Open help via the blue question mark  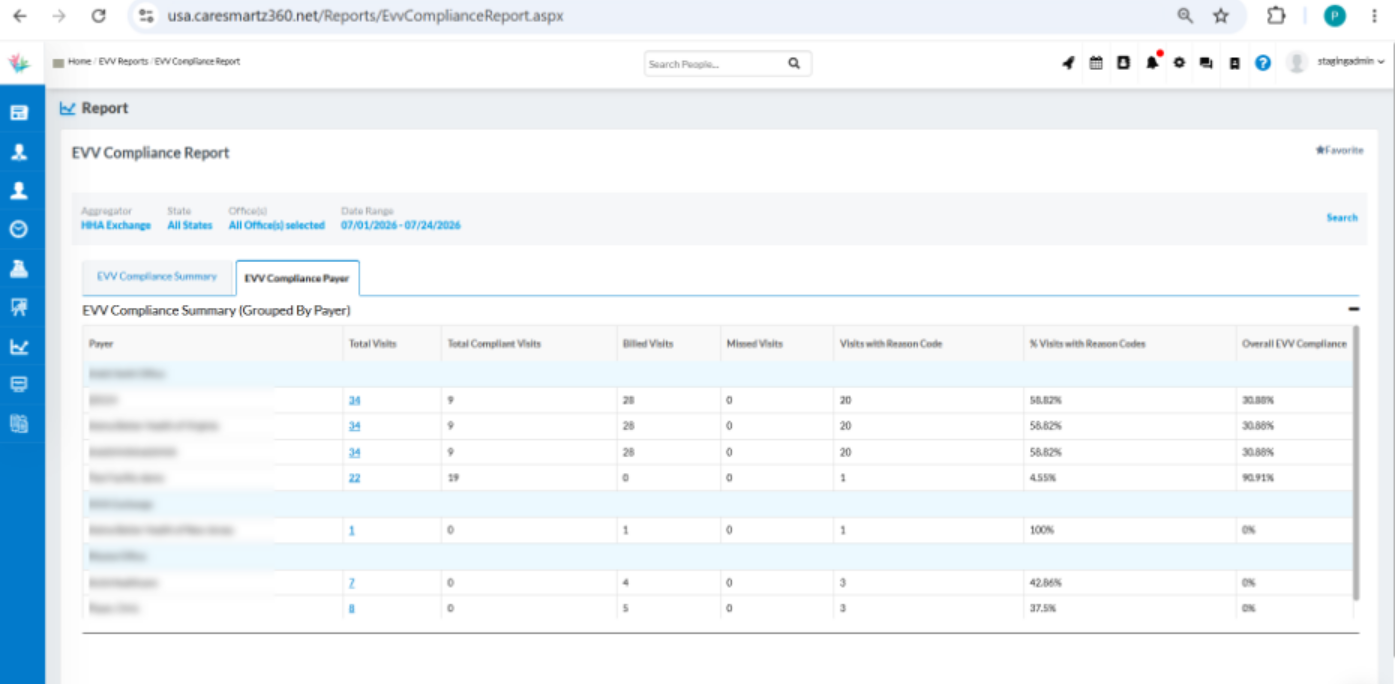[x=1263, y=63]
